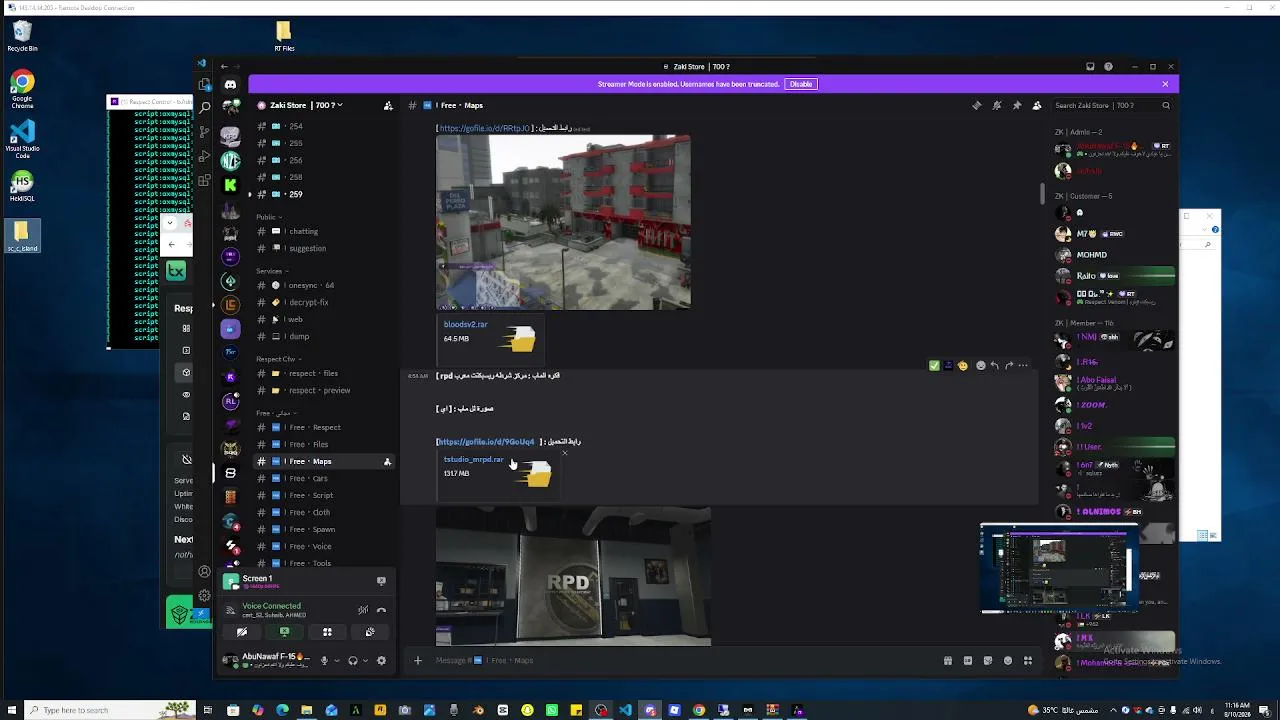Viewport: 1280px width, 720px height.
Task: Open Visual Studio Code desktop shortcut
Action: (x=22, y=139)
